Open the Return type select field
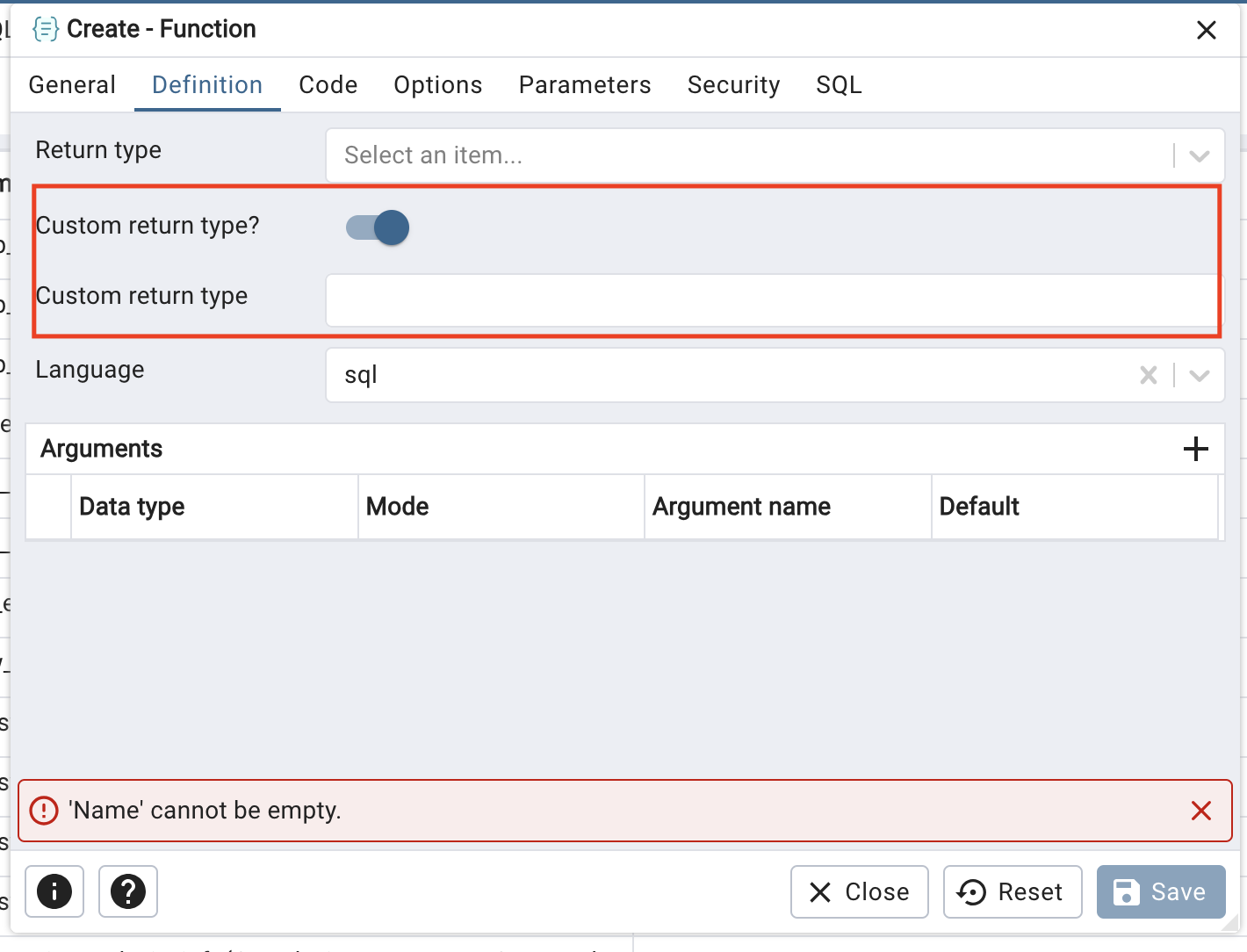This screenshot has height=952, width=1247. click(746, 155)
